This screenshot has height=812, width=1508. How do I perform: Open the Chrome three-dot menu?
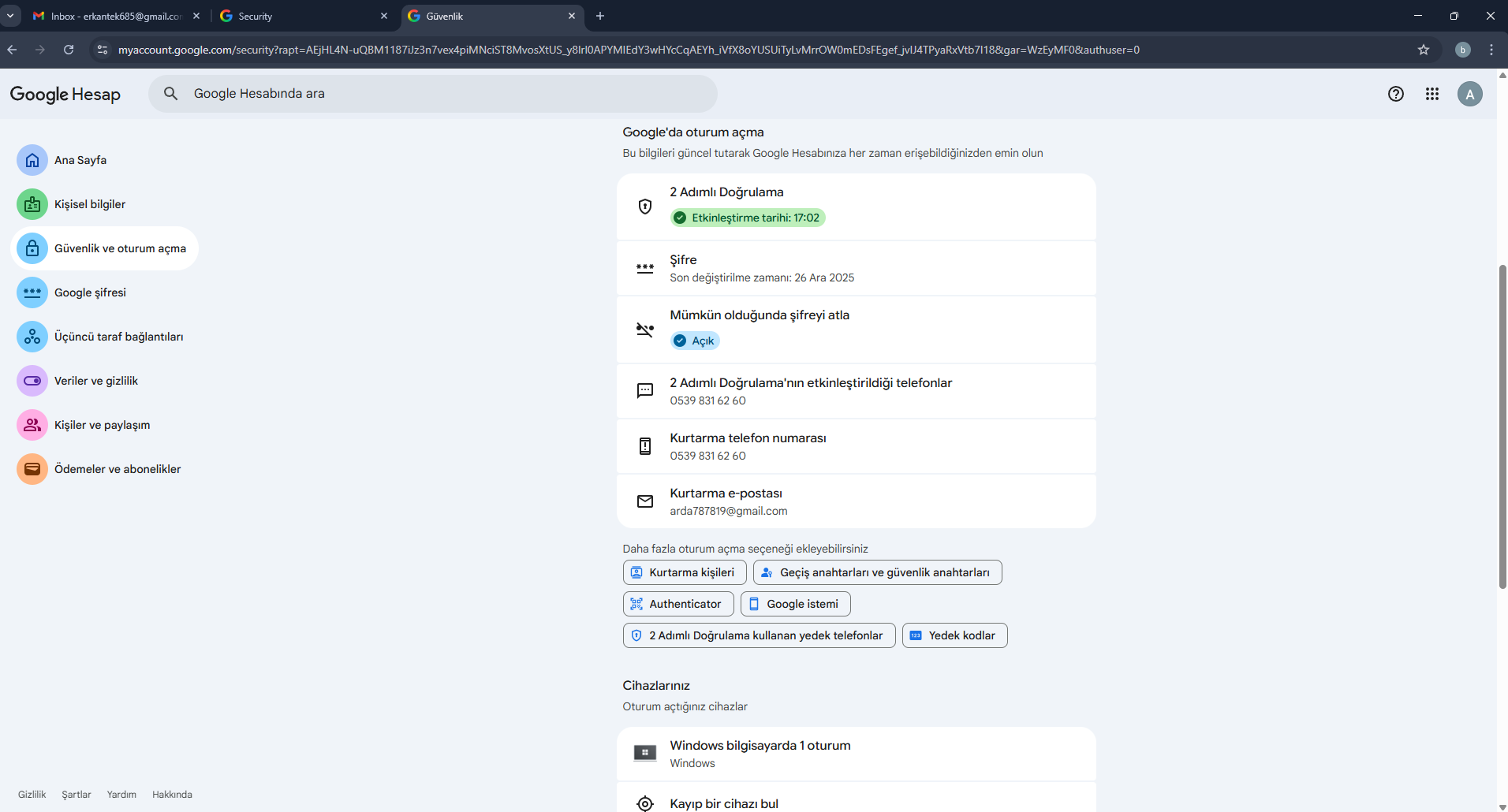(x=1491, y=50)
